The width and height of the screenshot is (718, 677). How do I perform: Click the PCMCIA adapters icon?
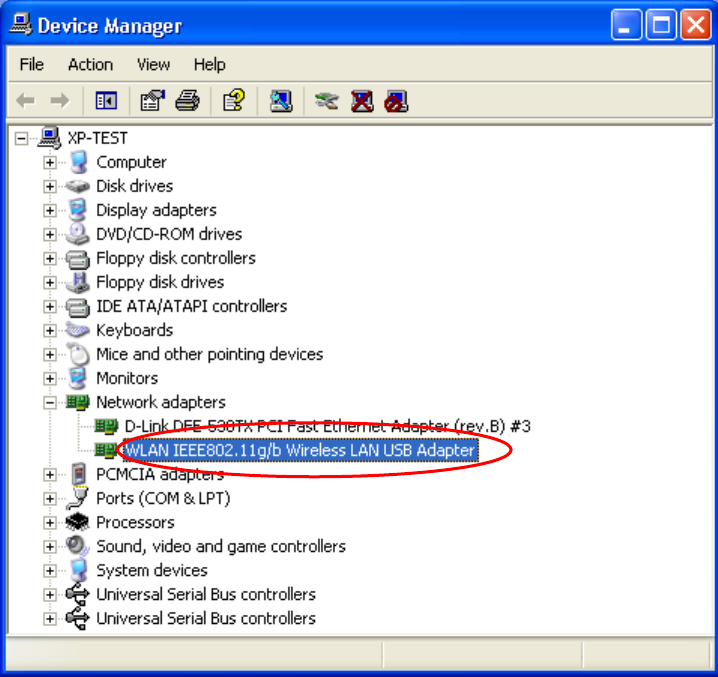click(x=79, y=474)
